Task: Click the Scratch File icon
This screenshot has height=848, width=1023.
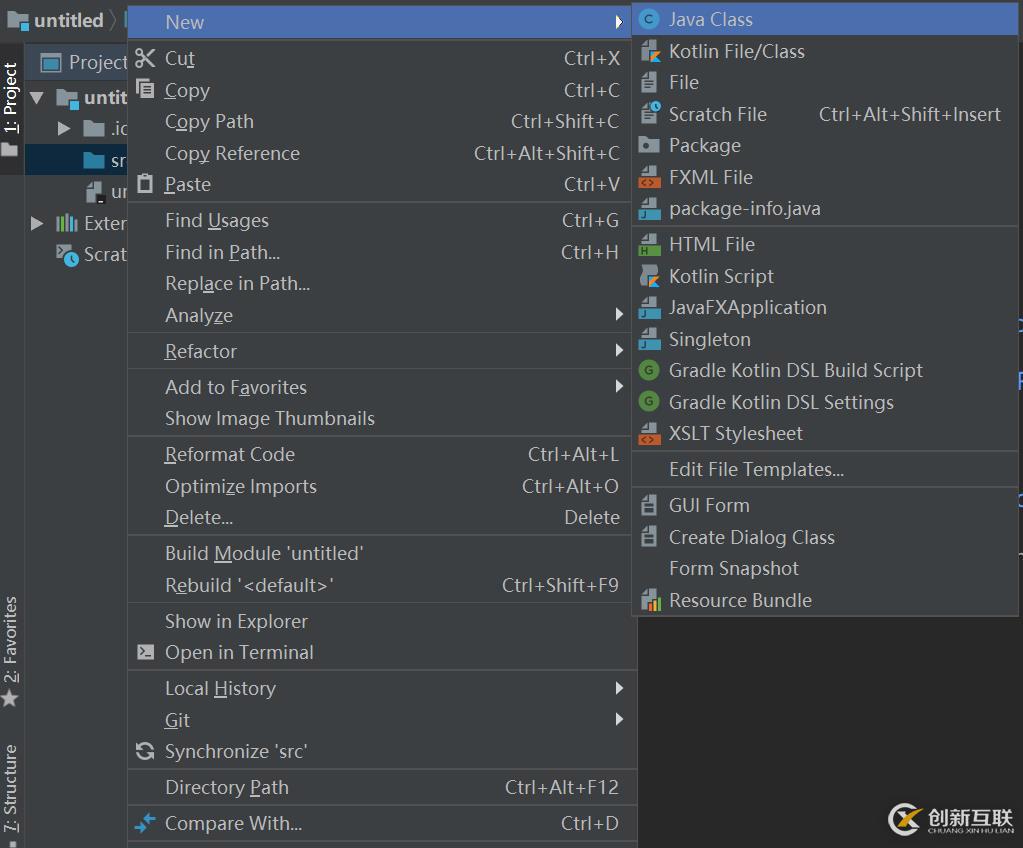Action: (650, 114)
